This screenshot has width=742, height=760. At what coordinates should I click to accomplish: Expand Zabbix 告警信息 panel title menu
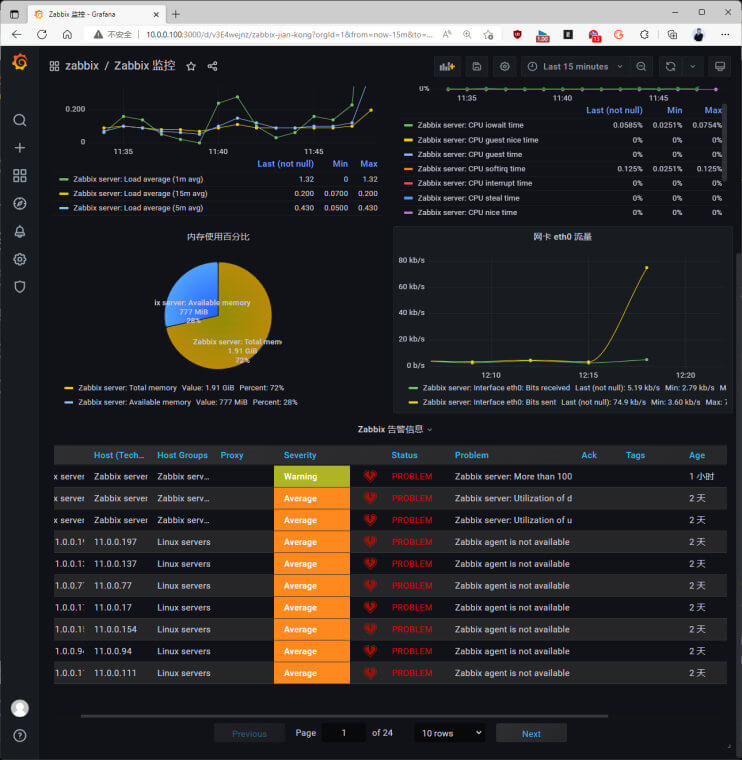coord(395,429)
